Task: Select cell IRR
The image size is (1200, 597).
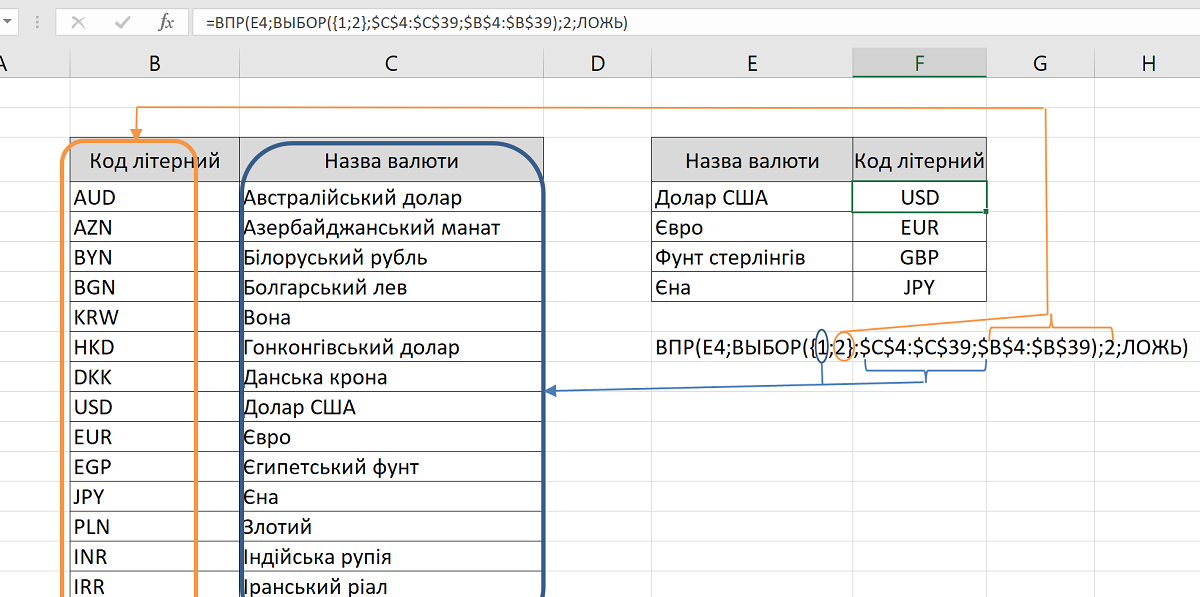Action: point(155,585)
